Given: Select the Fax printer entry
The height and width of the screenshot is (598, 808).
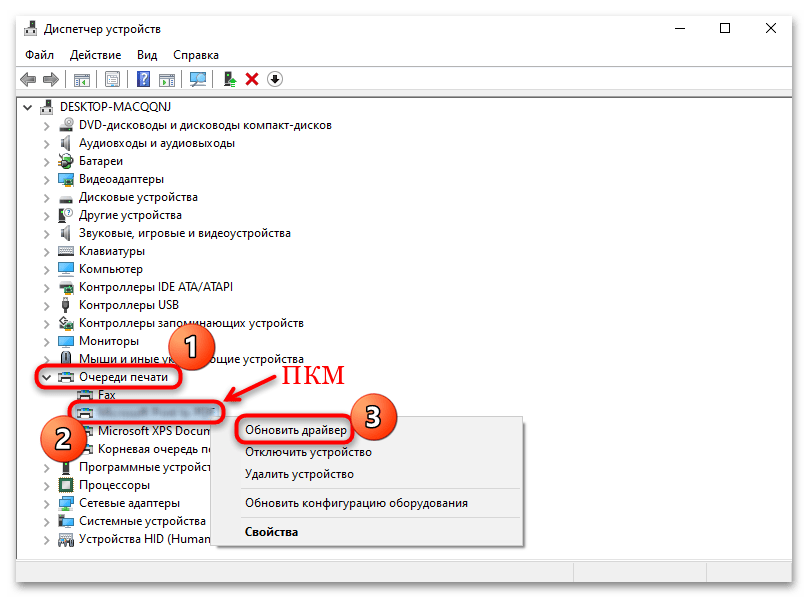Looking at the screenshot, I should 106,394.
